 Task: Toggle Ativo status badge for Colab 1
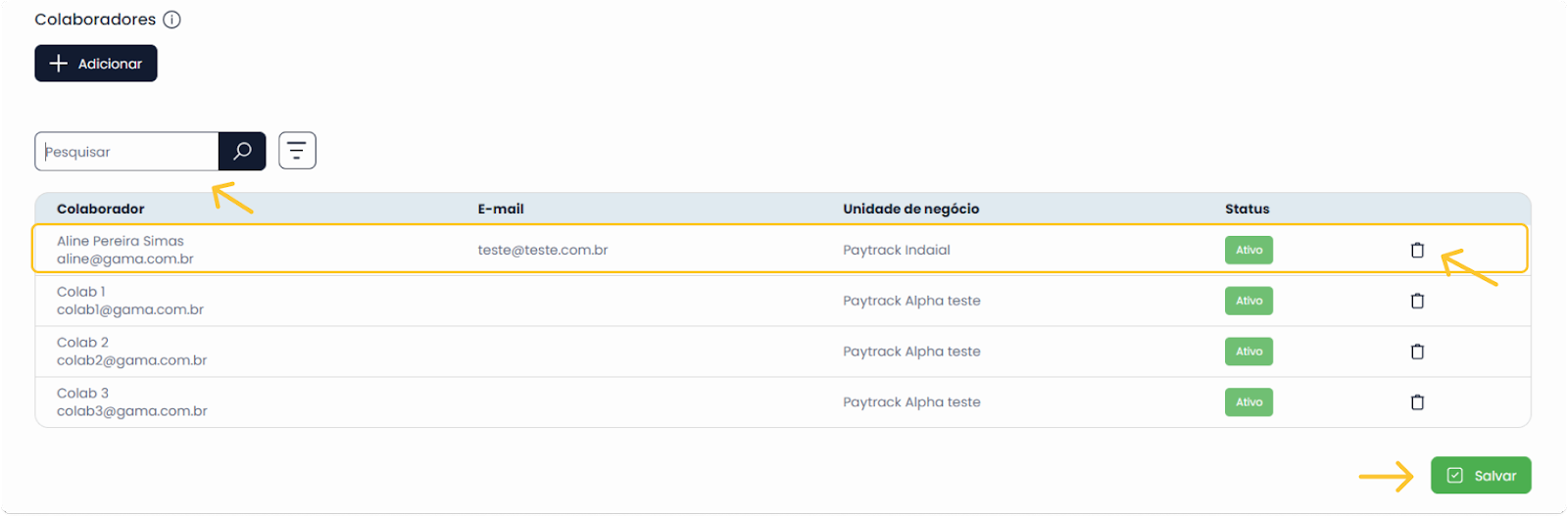[1249, 301]
